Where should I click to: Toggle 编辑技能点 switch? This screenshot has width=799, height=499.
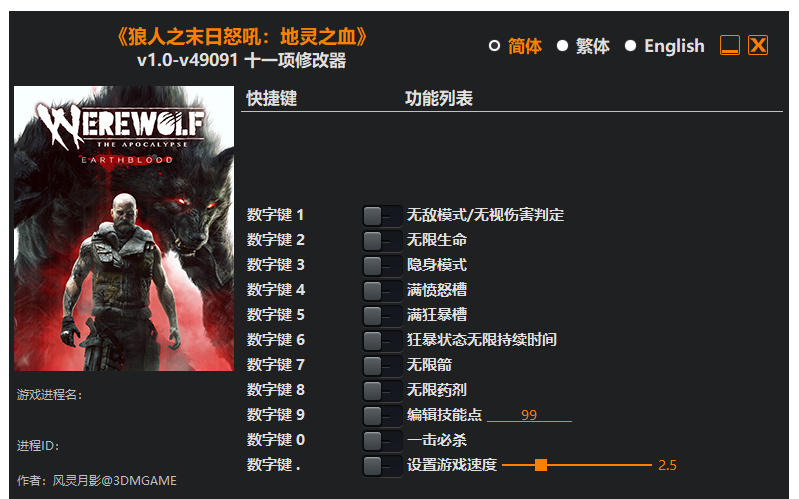point(382,415)
